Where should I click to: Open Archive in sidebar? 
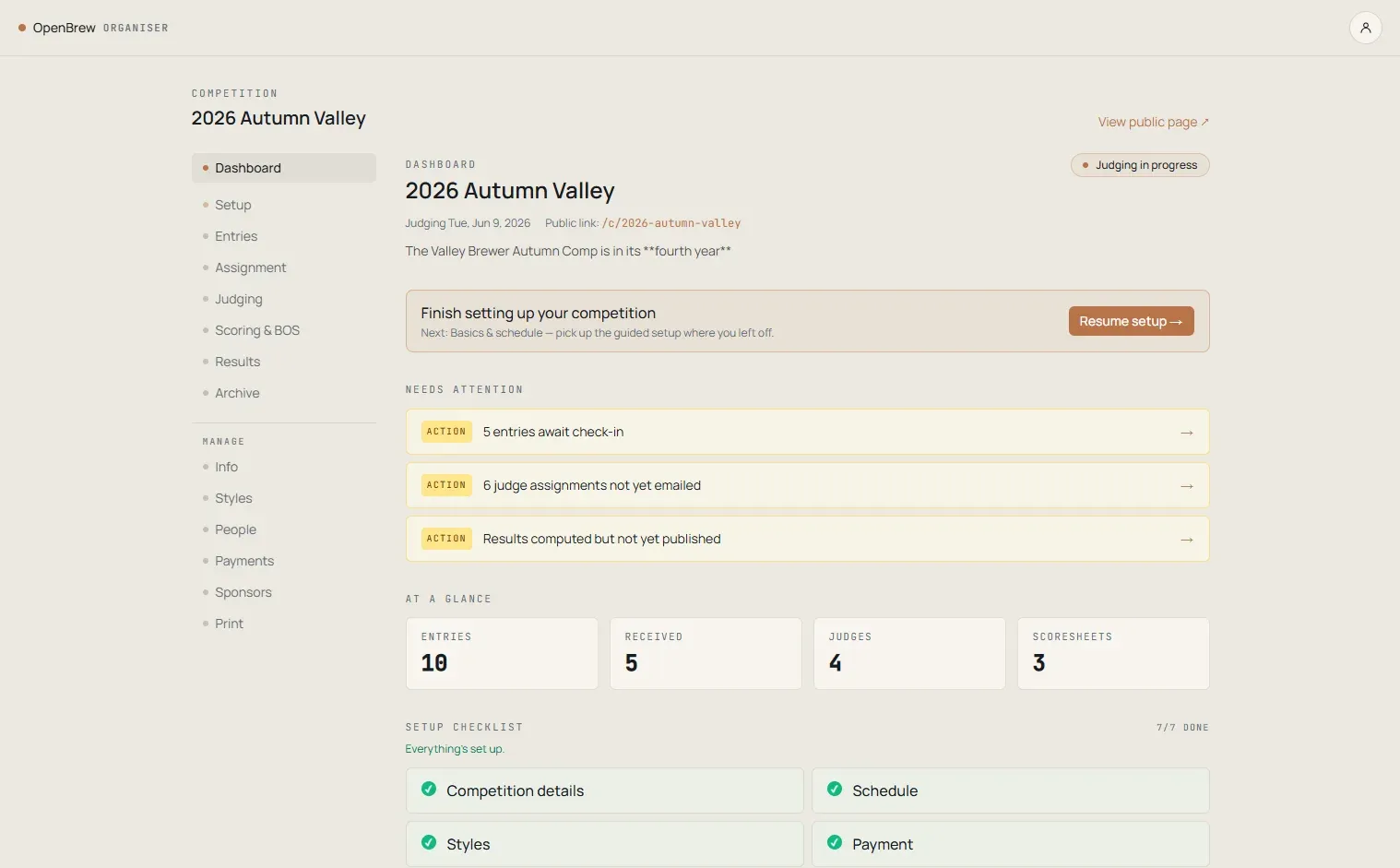(x=284, y=393)
